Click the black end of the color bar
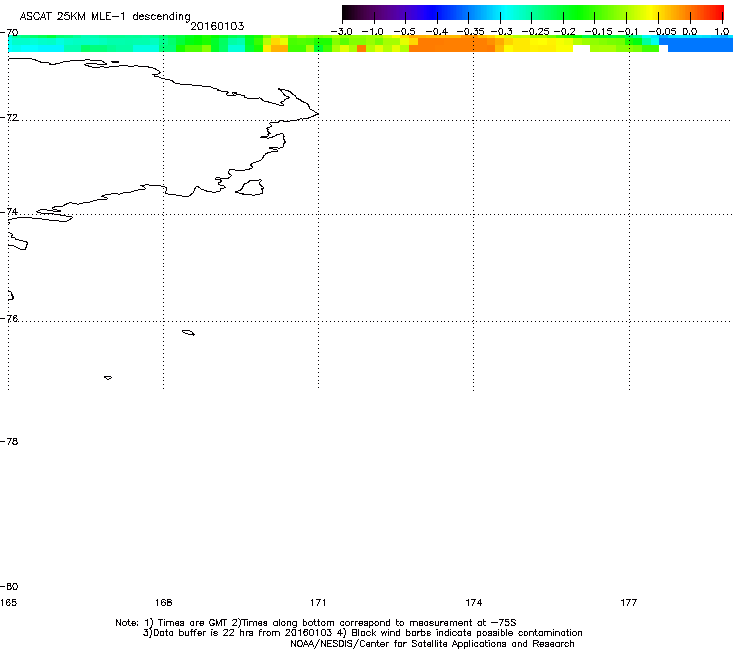This screenshot has height=650, width=740. click(348, 13)
